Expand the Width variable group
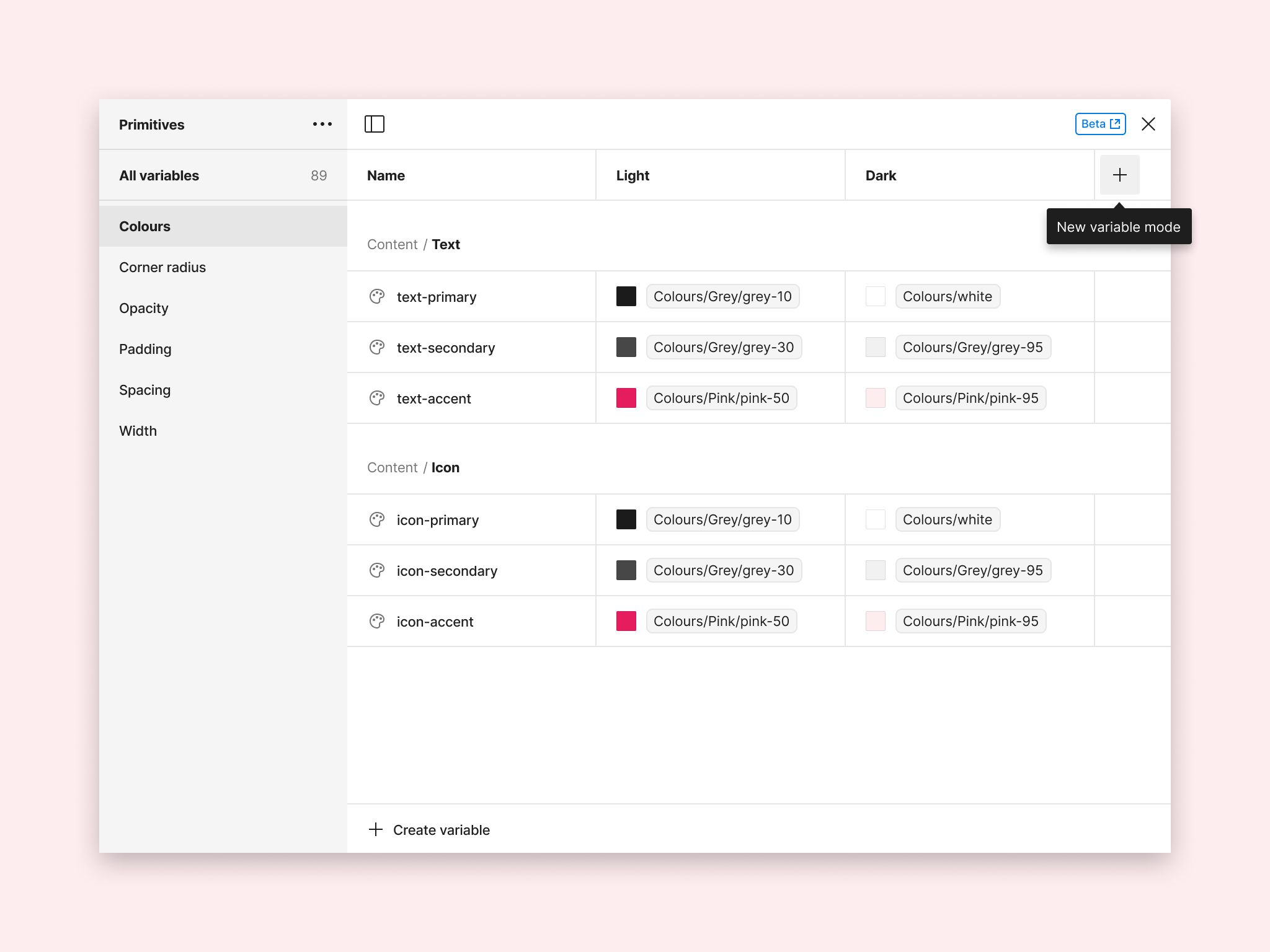Viewport: 1270px width, 952px height. [138, 430]
